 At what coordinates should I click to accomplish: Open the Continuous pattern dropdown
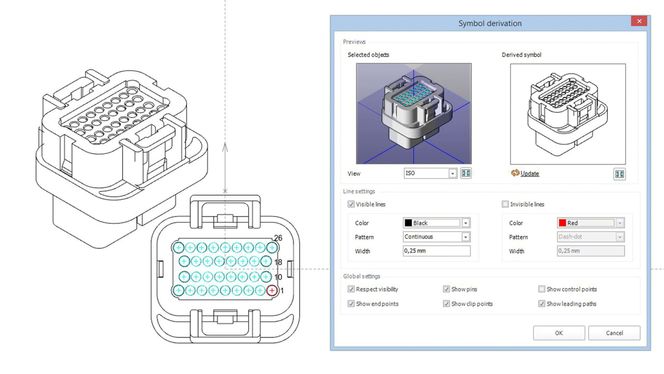437,237
